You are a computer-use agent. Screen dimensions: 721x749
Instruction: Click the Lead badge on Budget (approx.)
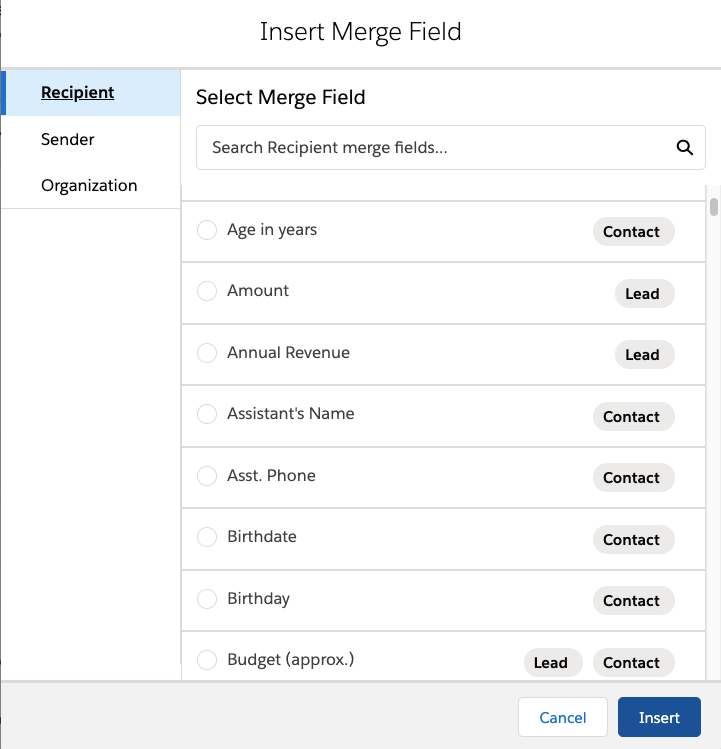[x=551, y=663]
